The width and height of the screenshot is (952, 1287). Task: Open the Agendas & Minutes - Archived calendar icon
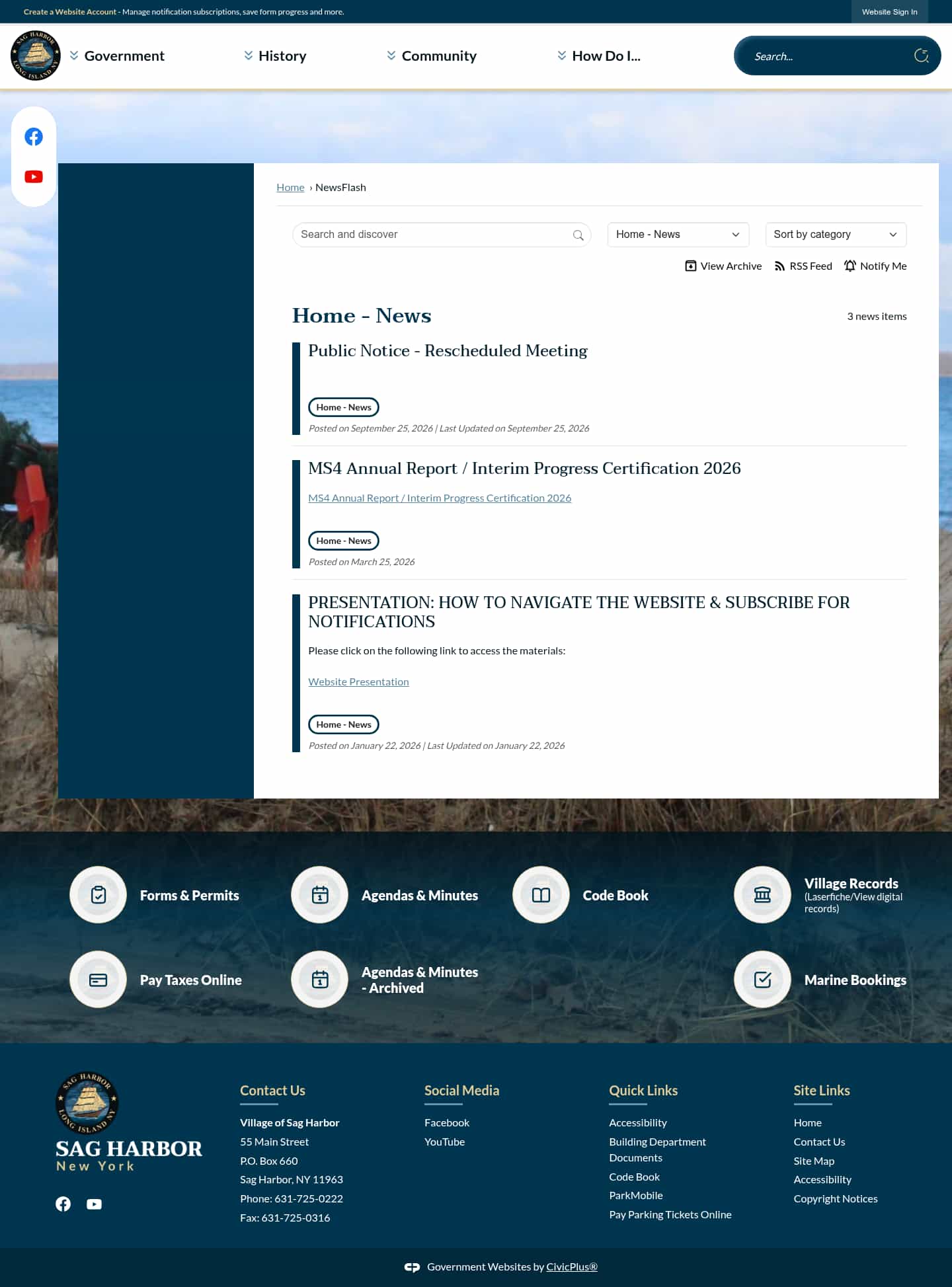point(319,980)
